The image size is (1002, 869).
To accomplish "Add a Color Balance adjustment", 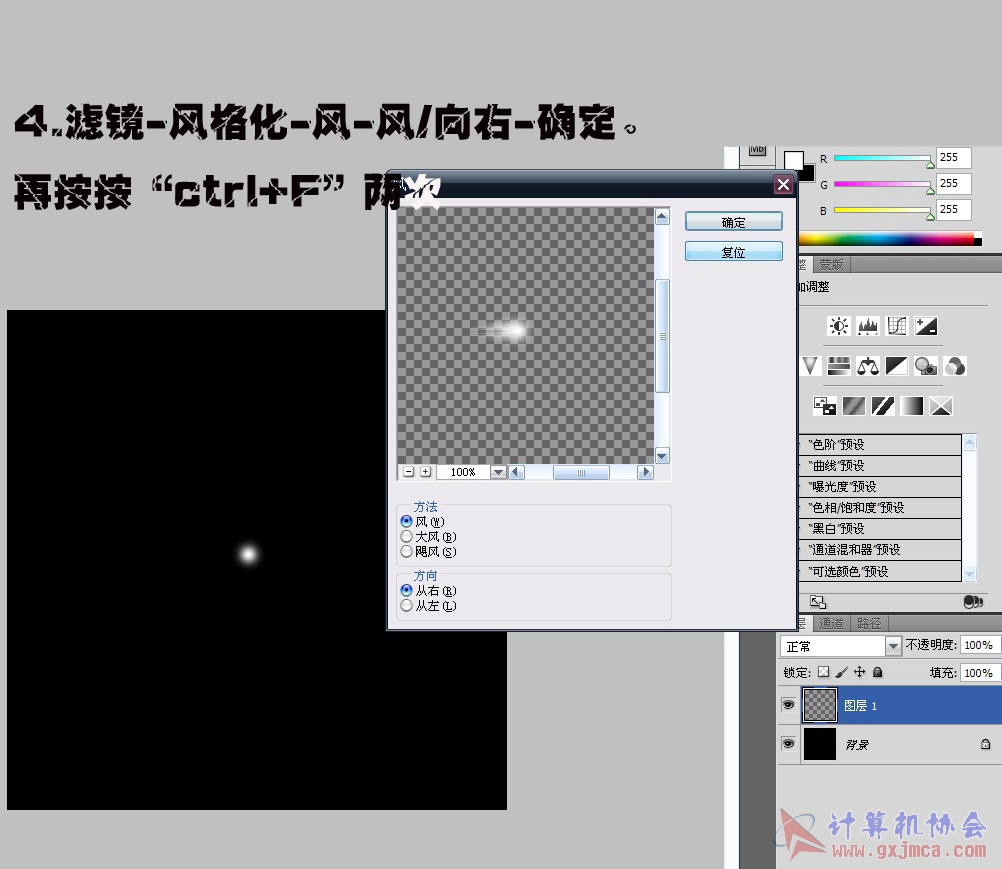I will click(868, 366).
